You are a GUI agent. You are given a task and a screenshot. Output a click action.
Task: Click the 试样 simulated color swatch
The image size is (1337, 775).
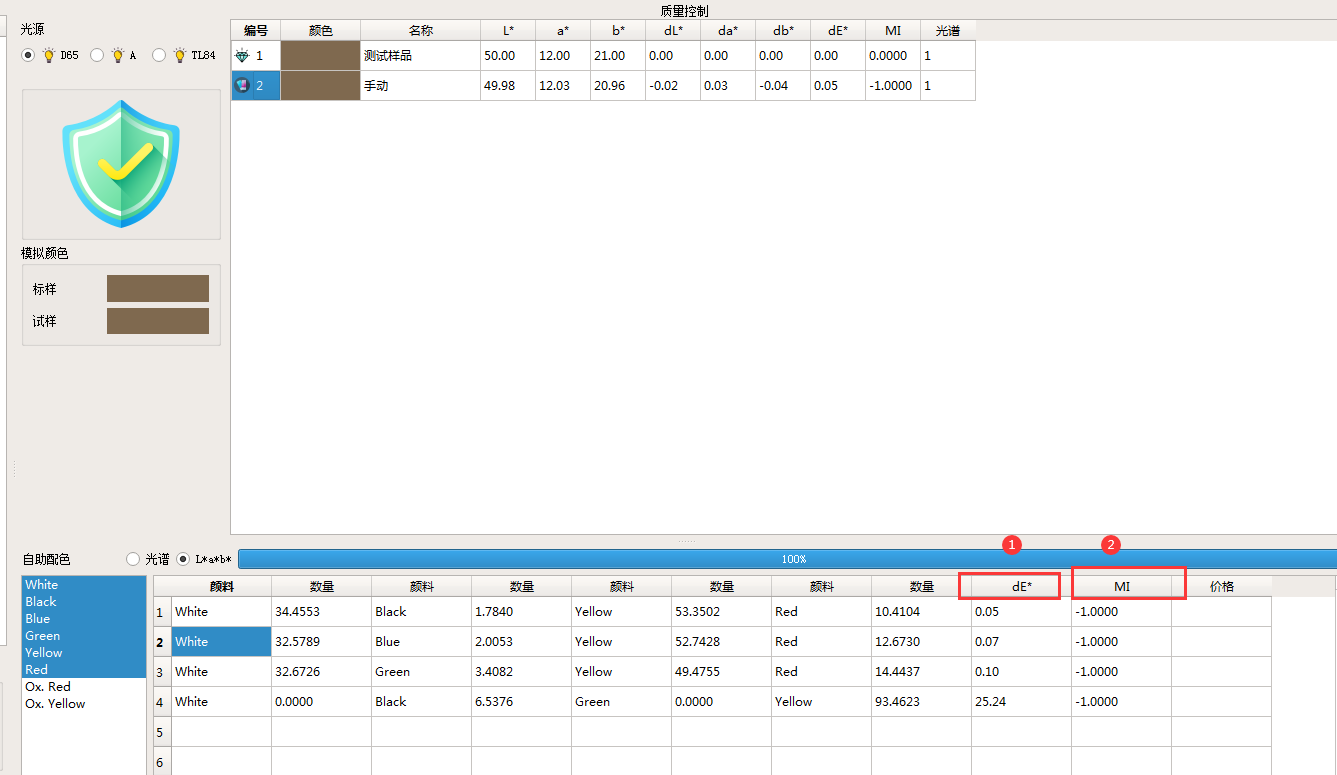[x=158, y=321]
